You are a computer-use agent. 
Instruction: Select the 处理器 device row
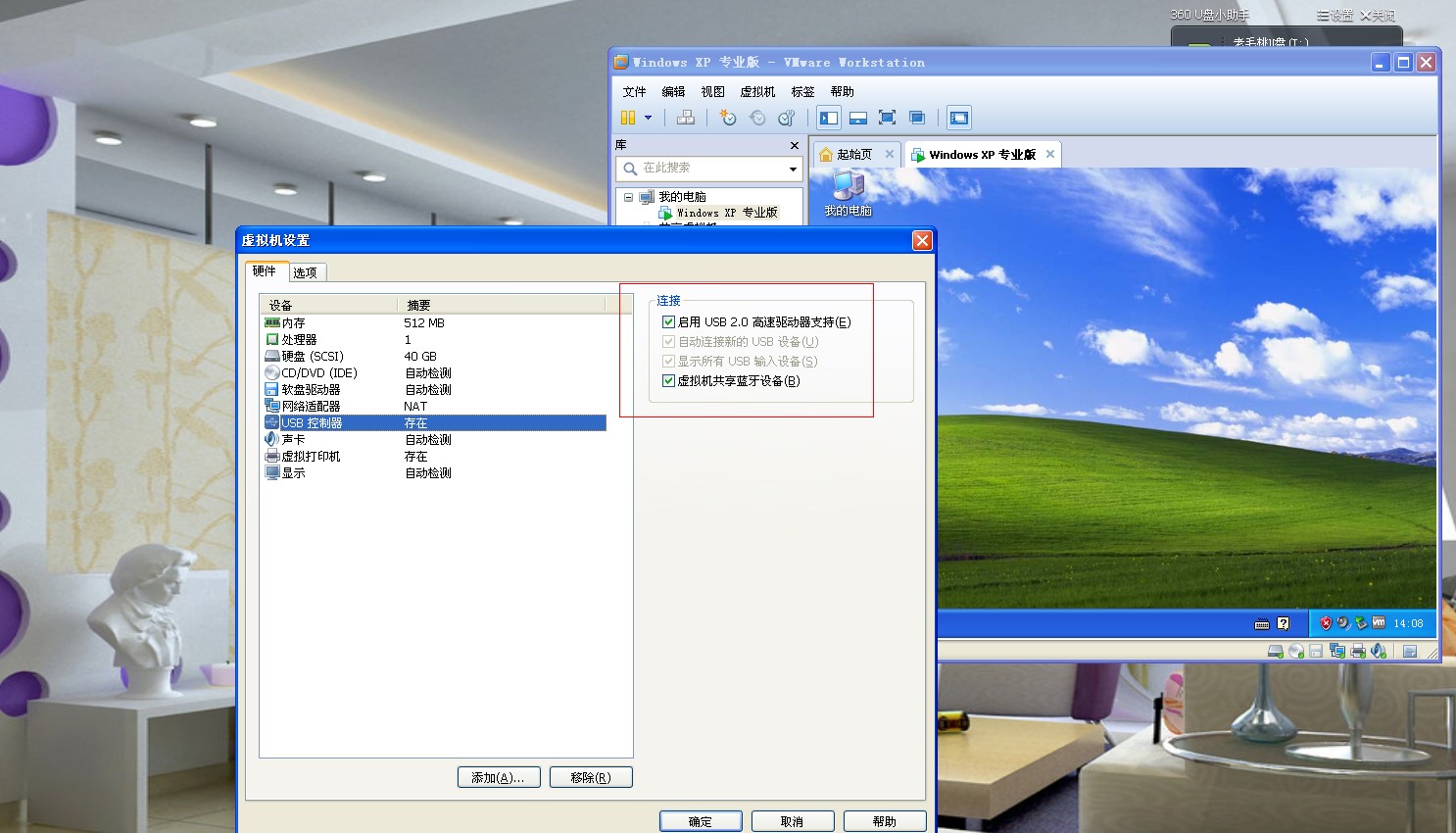point(434,339)
